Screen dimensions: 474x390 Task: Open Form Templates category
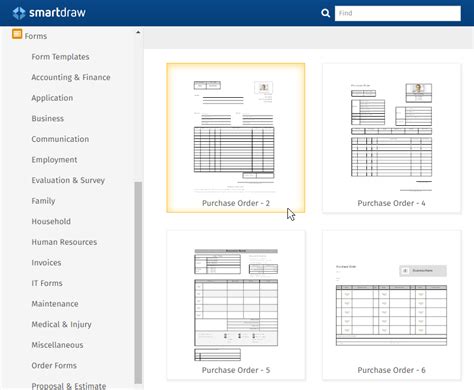pyautogui.click(x=60, y=57)
